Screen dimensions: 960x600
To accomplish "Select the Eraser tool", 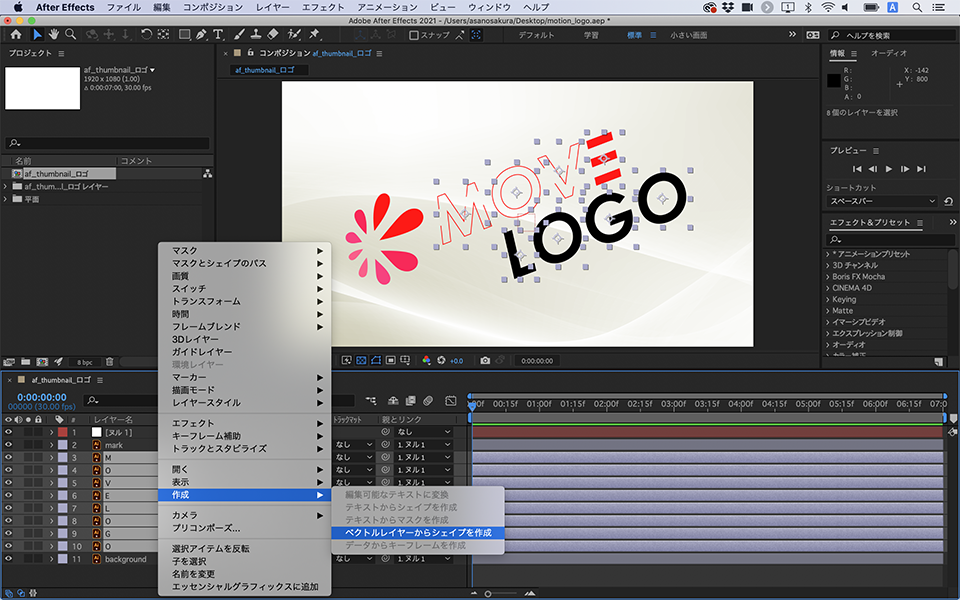I will point(274,35).
